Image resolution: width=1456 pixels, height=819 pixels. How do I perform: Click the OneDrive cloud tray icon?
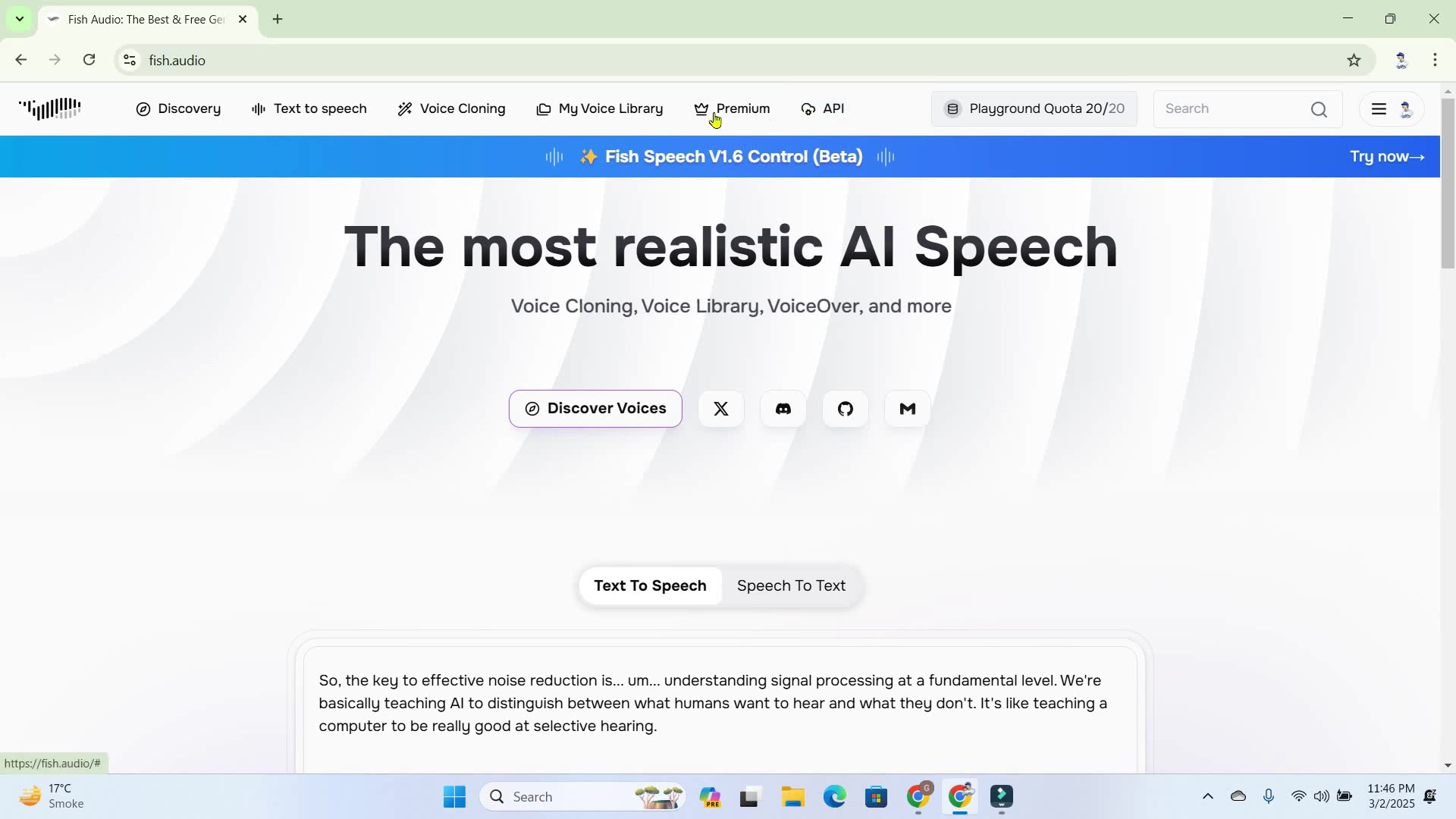1238,796
